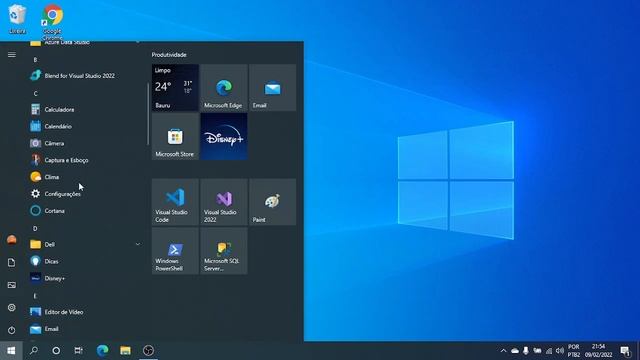The image size is (640, 360).
Task: Select the Google Chrome desktop shortcut
Action: [x=52, y=21]
